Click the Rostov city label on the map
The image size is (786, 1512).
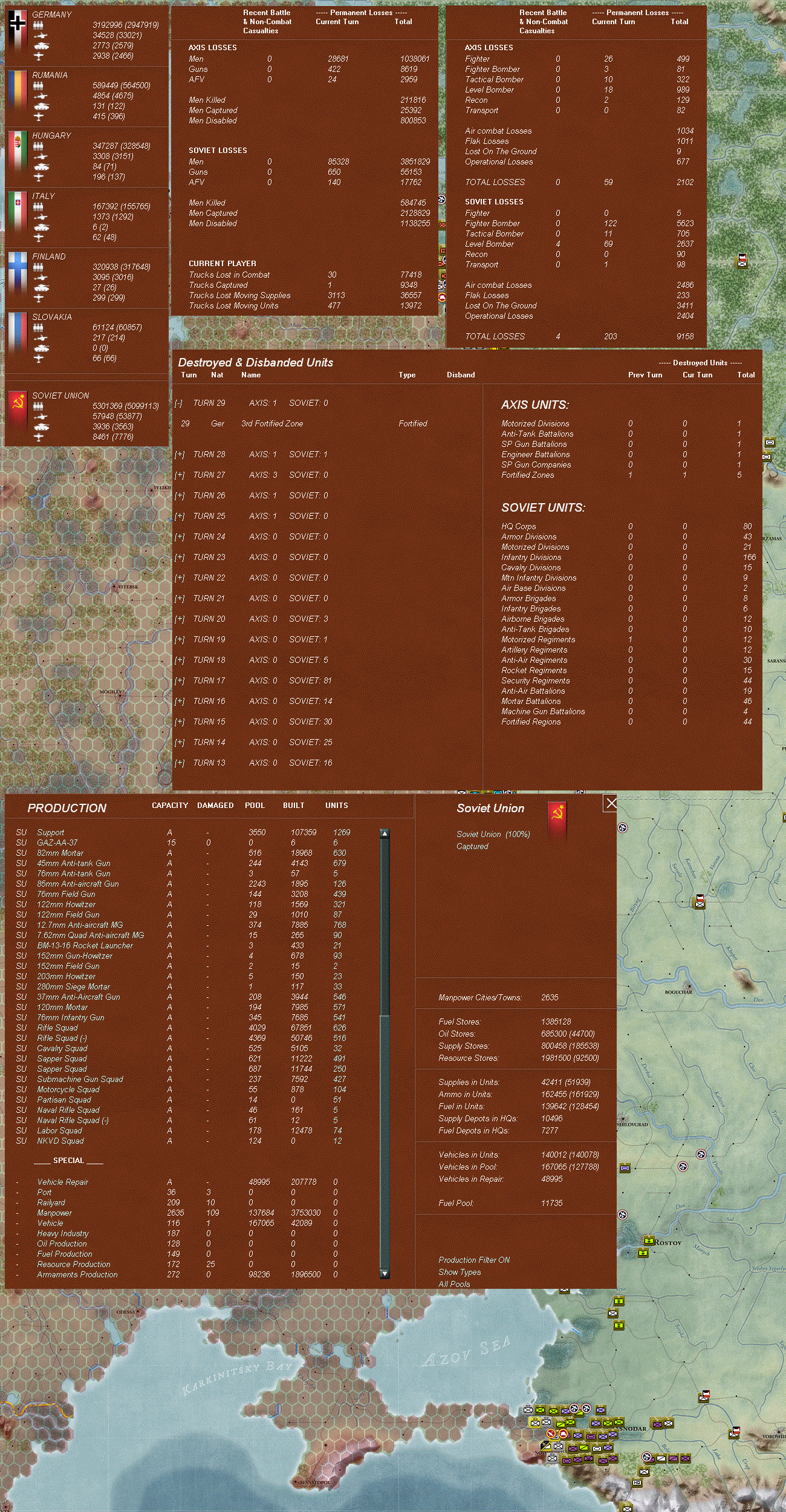tap(668, 1242)
